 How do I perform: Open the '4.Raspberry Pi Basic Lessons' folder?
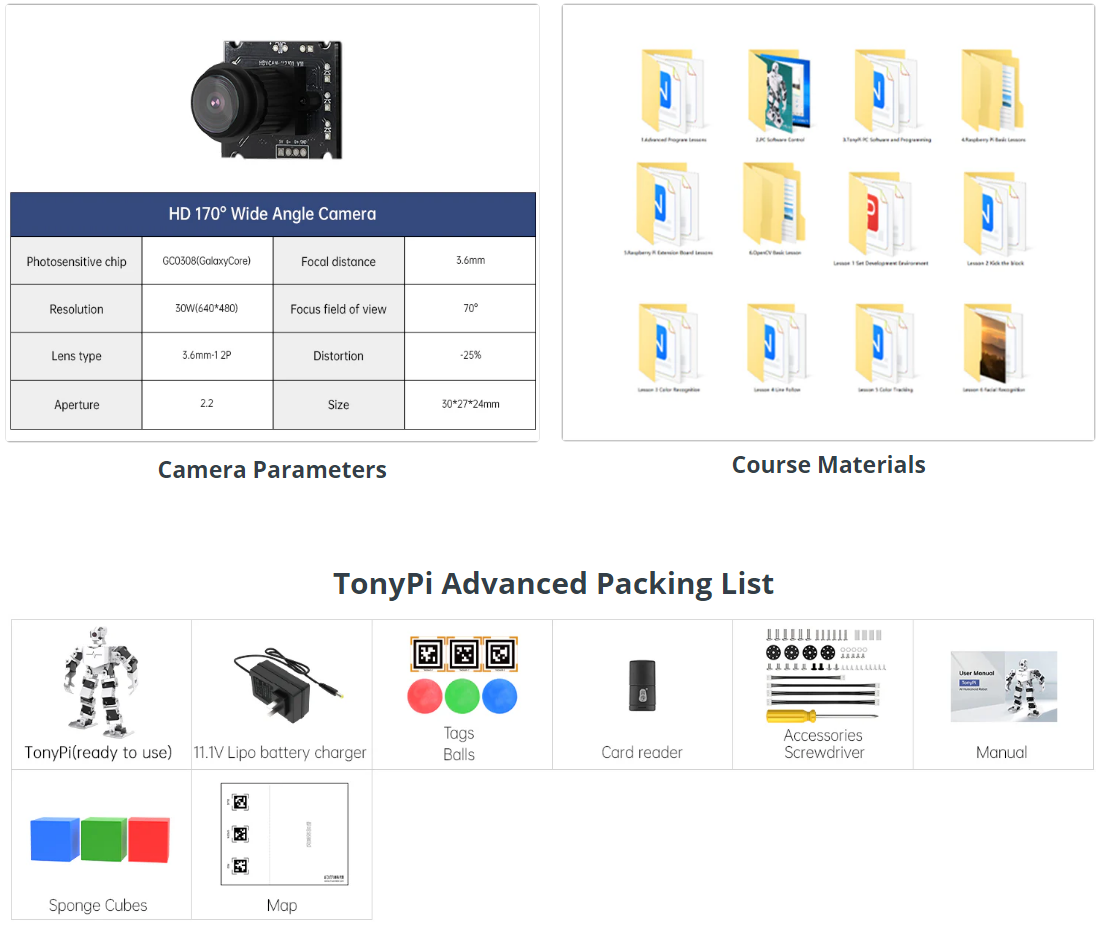tap(992, 91)
